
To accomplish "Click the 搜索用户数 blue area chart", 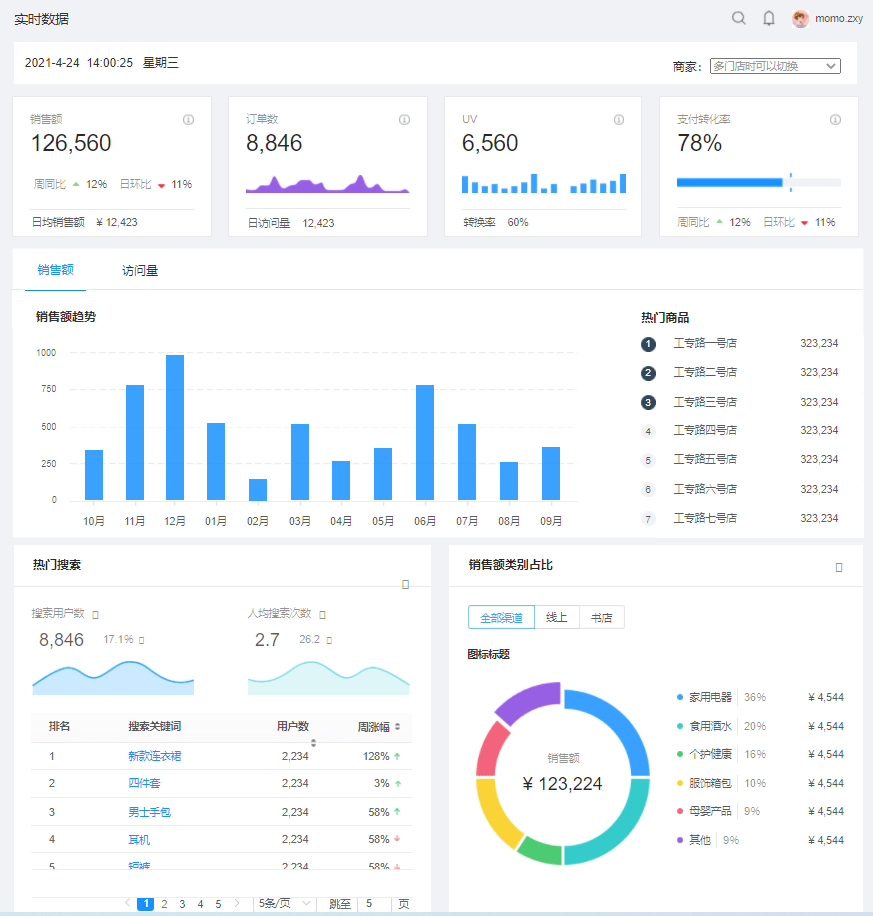I will 113,678.
